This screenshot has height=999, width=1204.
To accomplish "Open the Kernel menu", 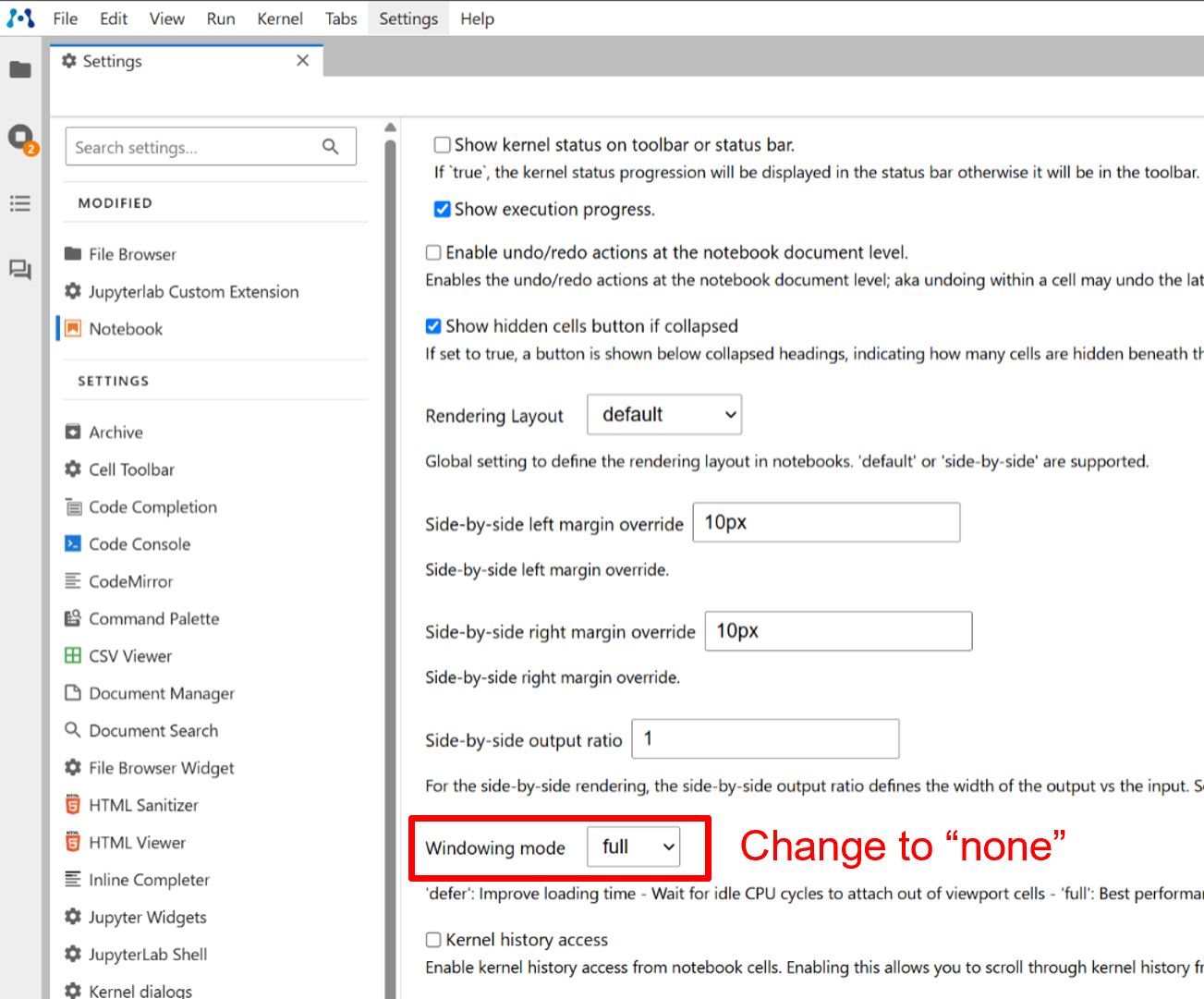I will tap(280, 18).
